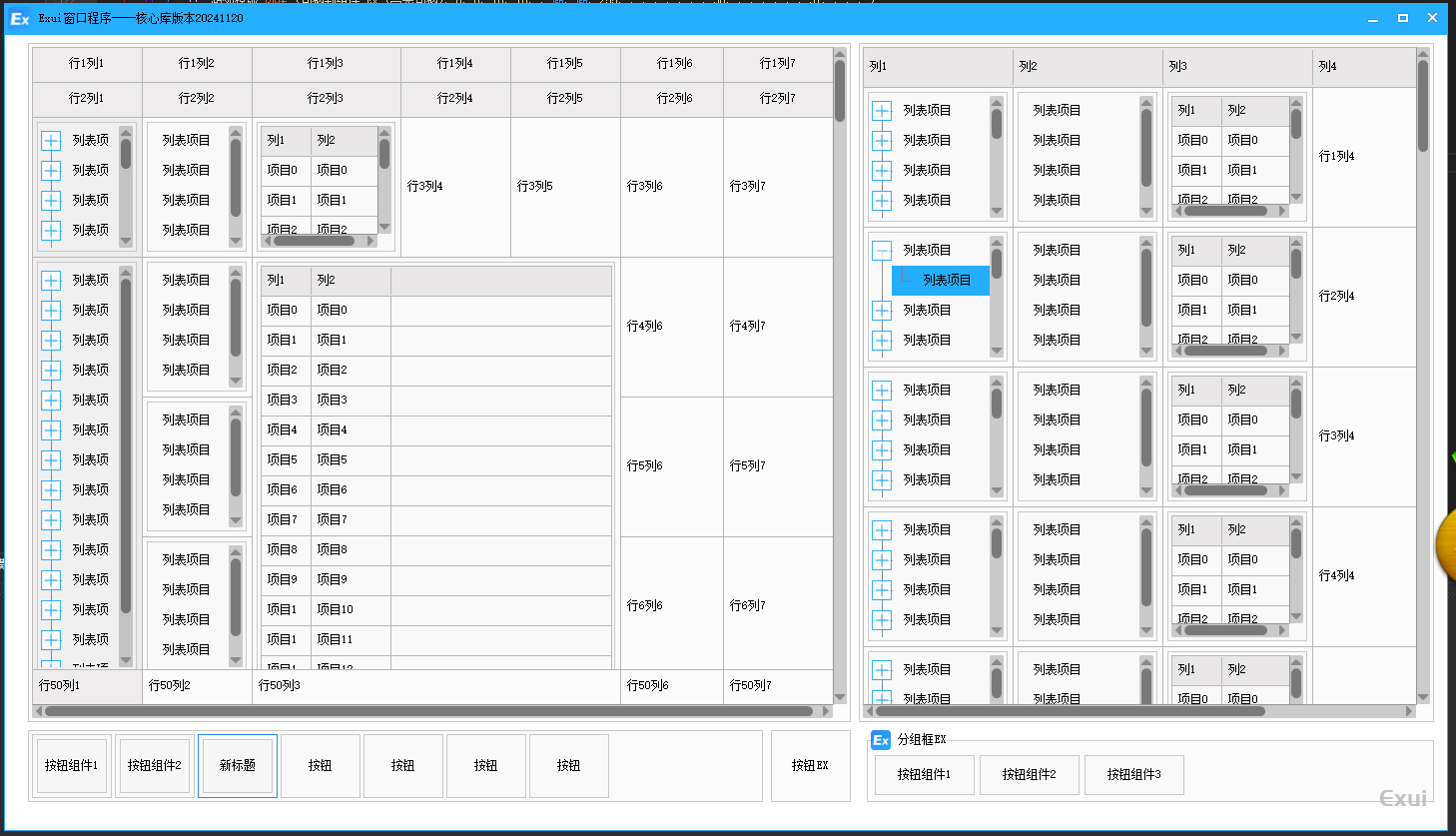Click the 按钮组件3 button
Image resolution: width=1456 pixels, height=836 pixels.
click(1133, 775)
